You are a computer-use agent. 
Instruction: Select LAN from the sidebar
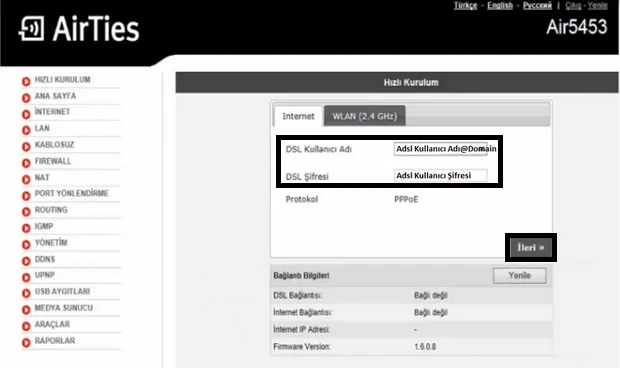[42, 128]
